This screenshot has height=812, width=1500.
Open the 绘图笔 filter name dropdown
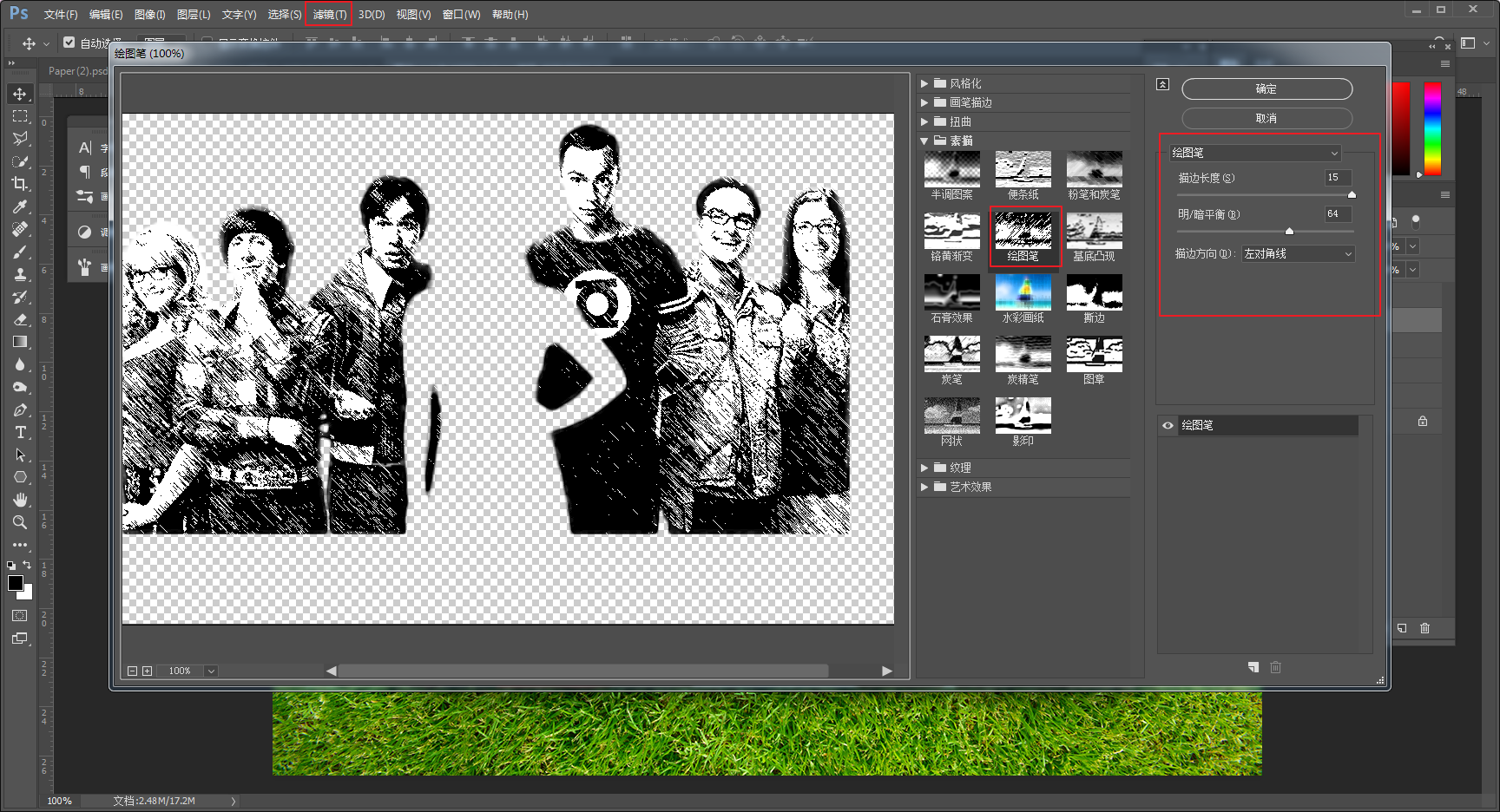click(x=1255, y=153)
